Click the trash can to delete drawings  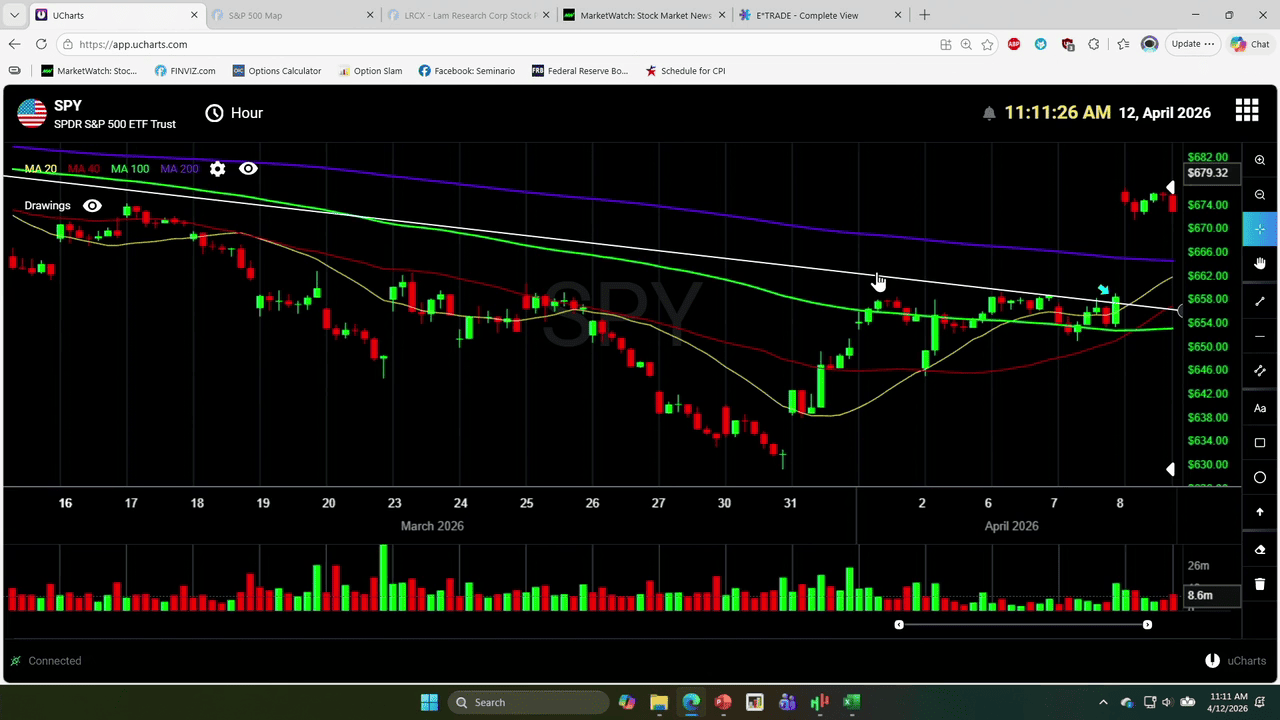pyautogui.click(x=1260, y=584)
